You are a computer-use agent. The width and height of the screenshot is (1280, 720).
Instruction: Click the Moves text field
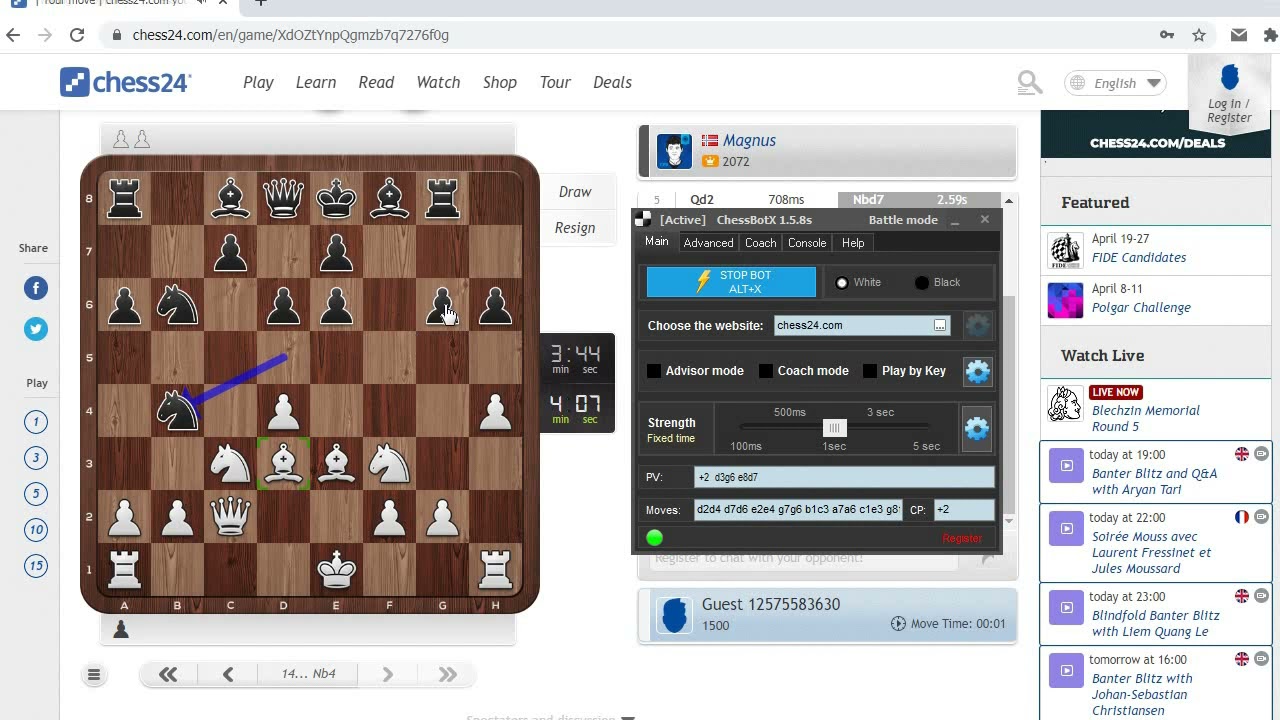pos(798,510)
